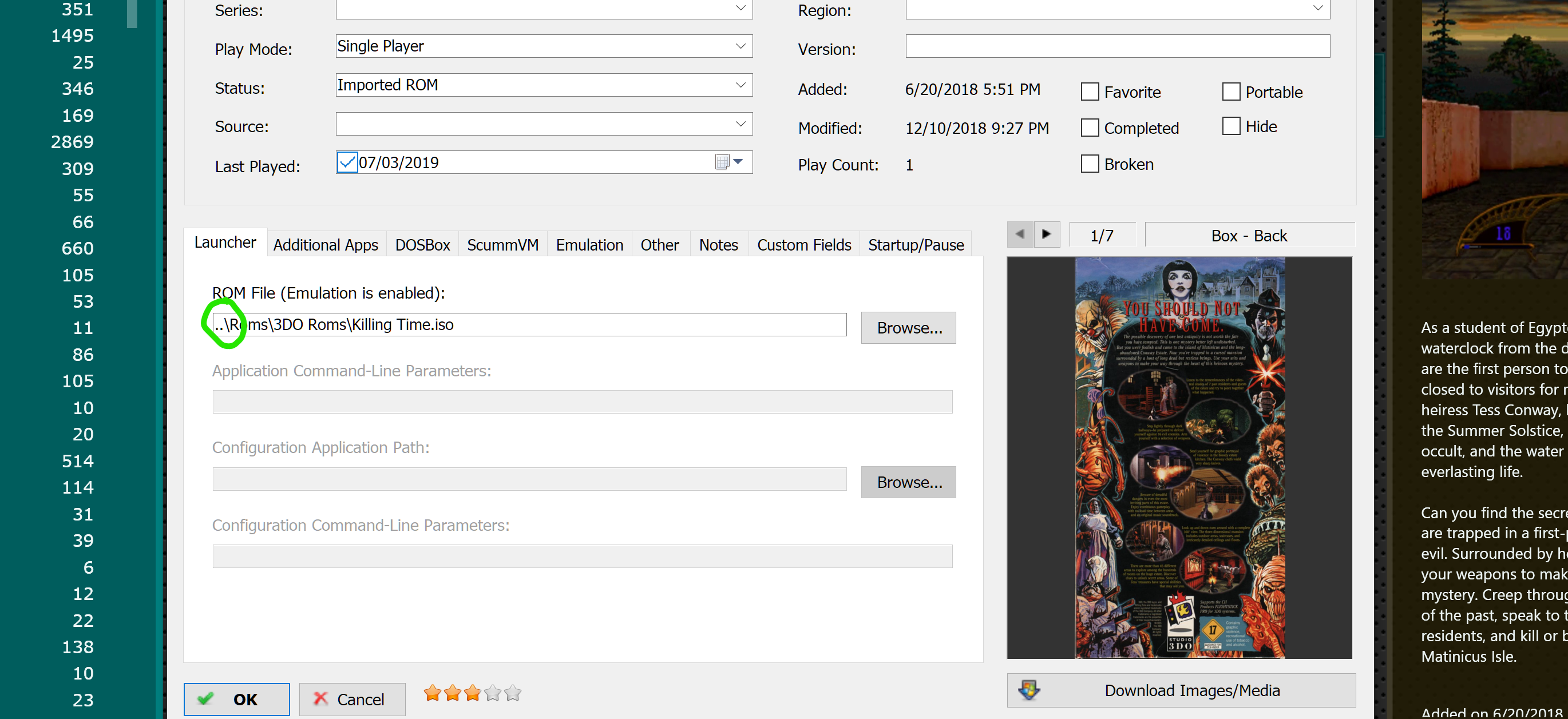Click Browse next to Configuration Application Path

point(908,482)
